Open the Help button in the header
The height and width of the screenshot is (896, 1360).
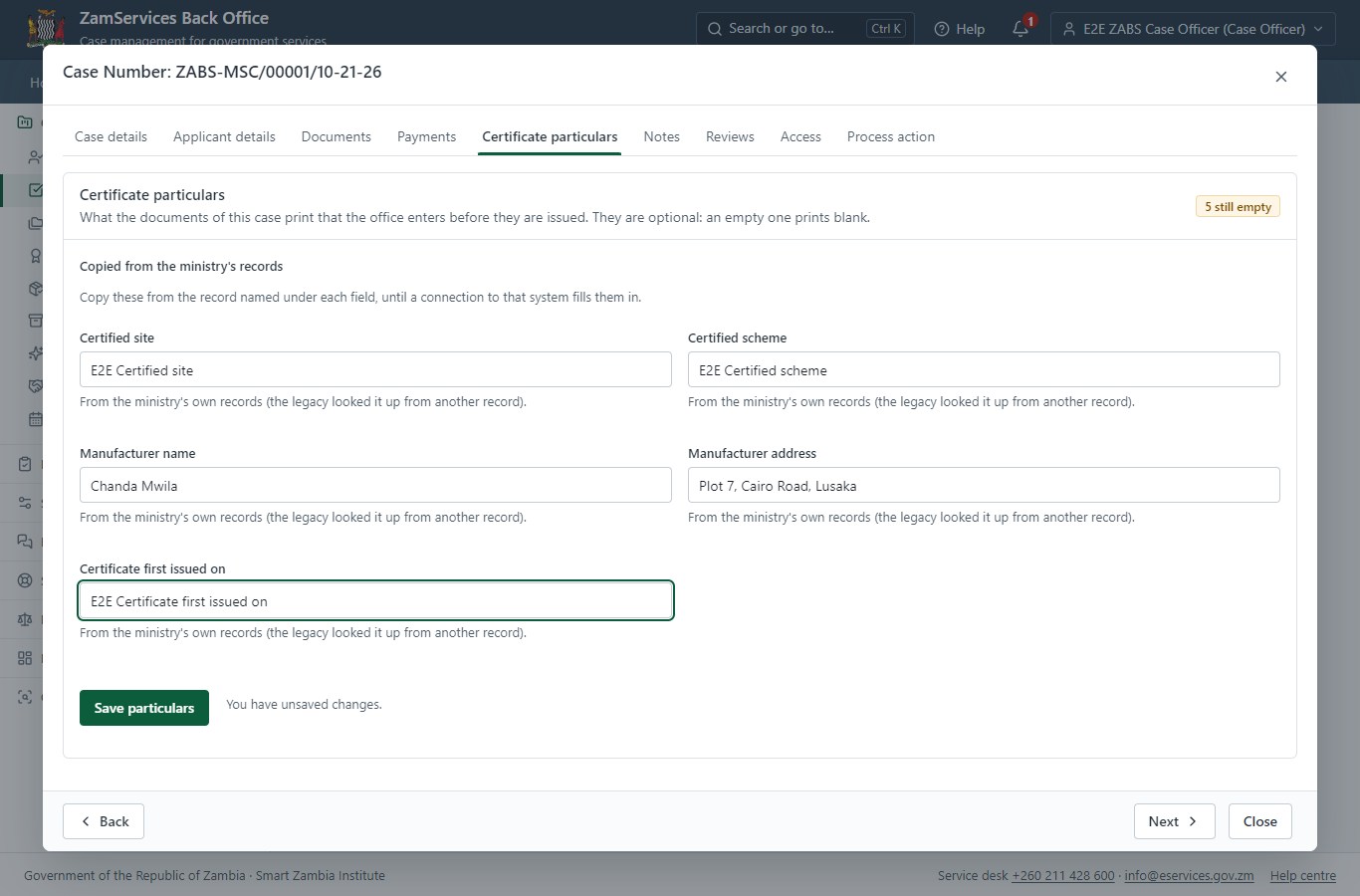pyautogui.click(x=960, y=29)
